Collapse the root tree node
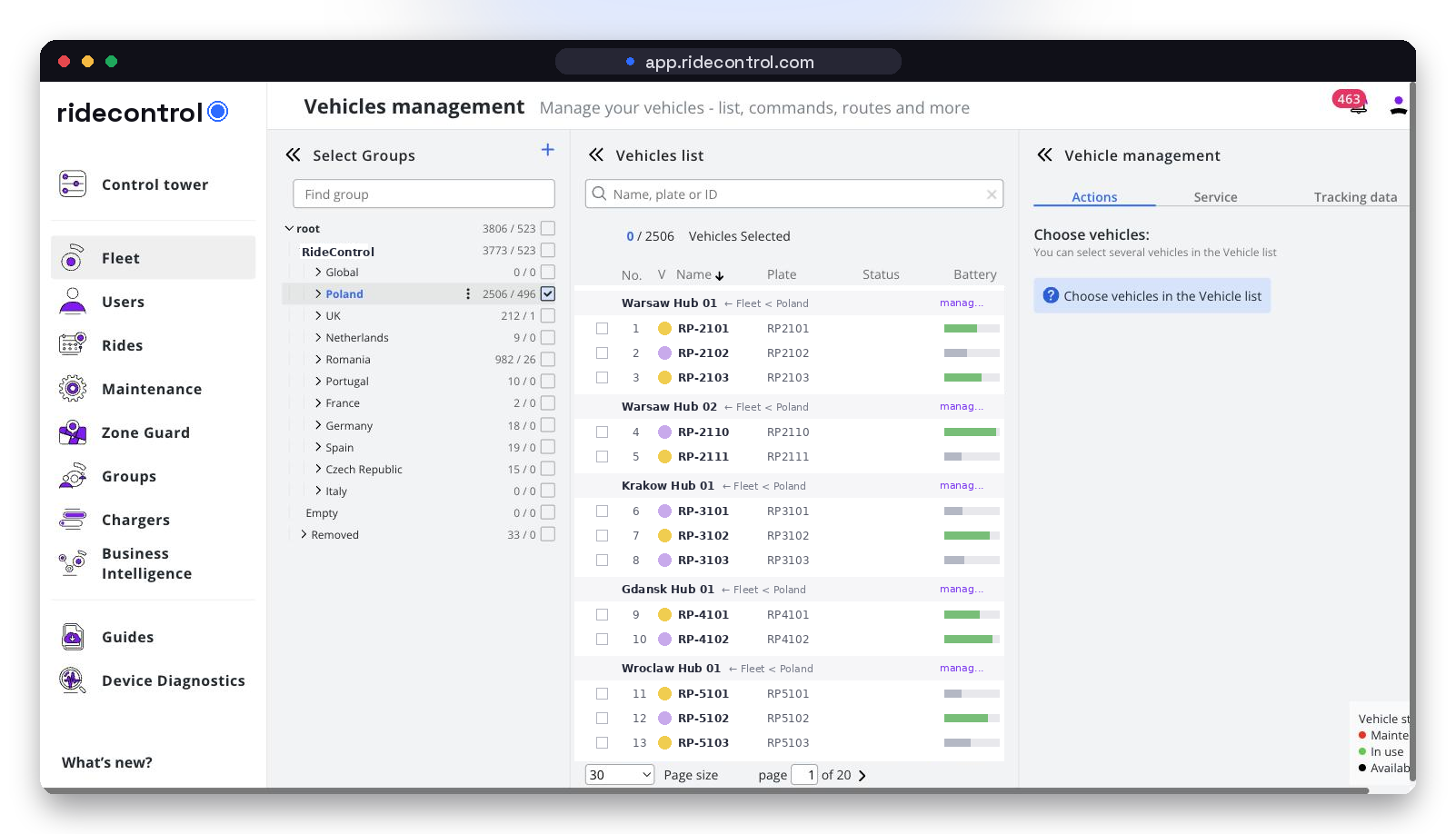Screen dimensions: 1456x834 [289, 228]
